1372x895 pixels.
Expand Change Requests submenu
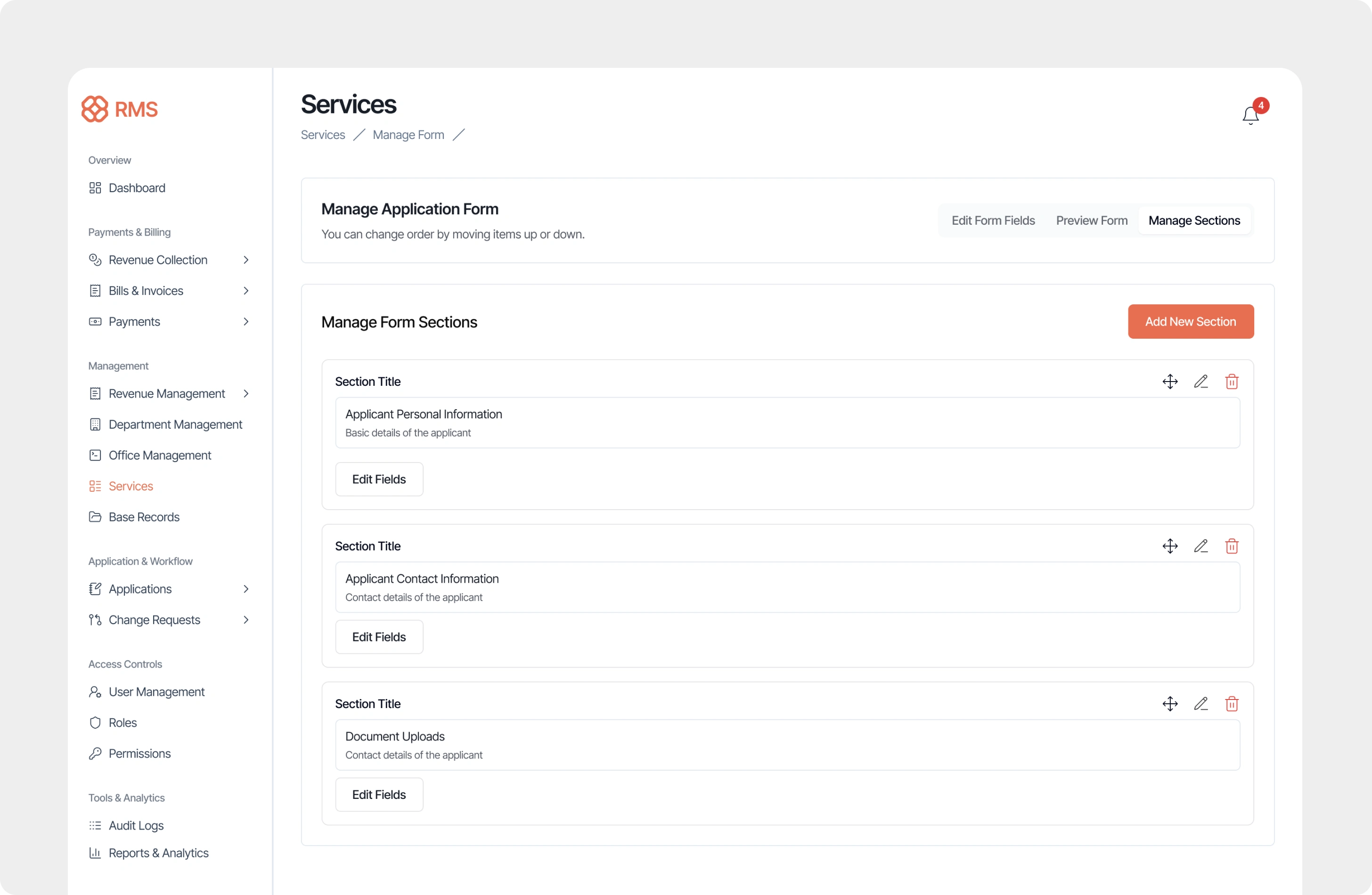[246, 620]
